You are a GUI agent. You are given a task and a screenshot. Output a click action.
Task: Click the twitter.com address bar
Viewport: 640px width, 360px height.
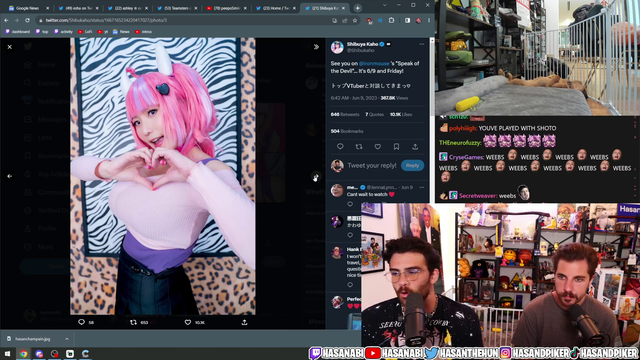(184, 20)
